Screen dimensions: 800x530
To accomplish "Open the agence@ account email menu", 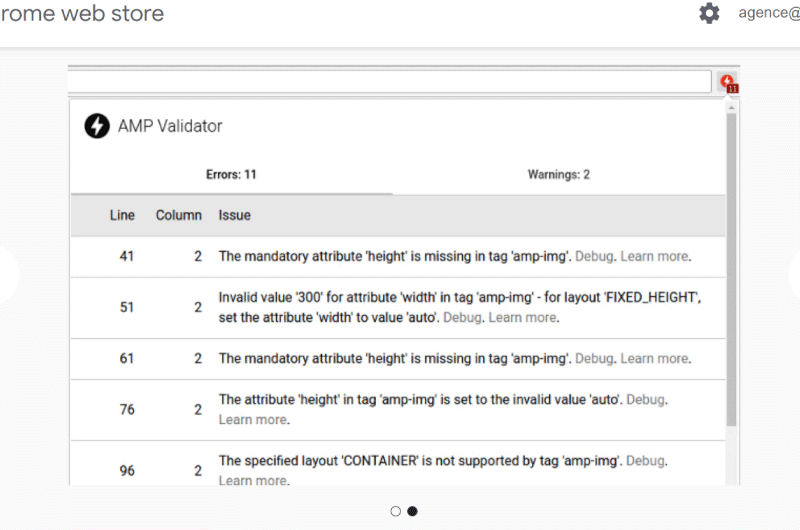I will (x=769, y=13).
